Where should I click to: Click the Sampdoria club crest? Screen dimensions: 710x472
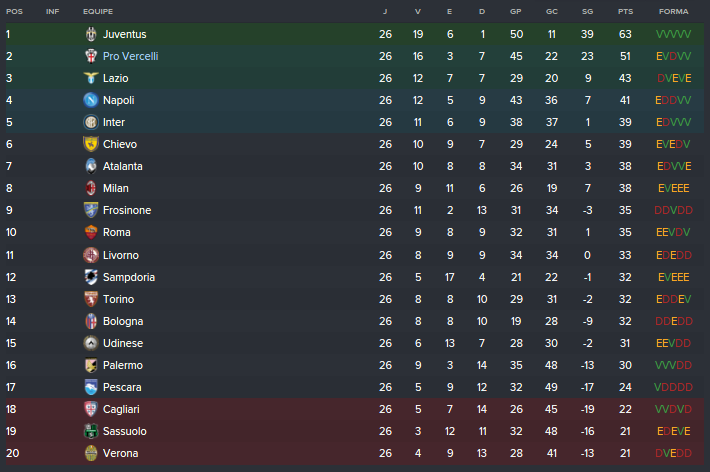(91, 277)
